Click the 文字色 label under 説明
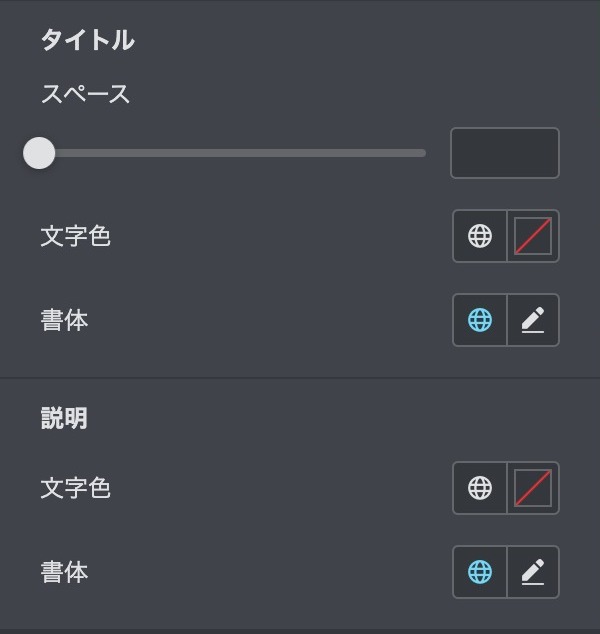The height and width of the screenshot is (634, 600). [75, 488]
